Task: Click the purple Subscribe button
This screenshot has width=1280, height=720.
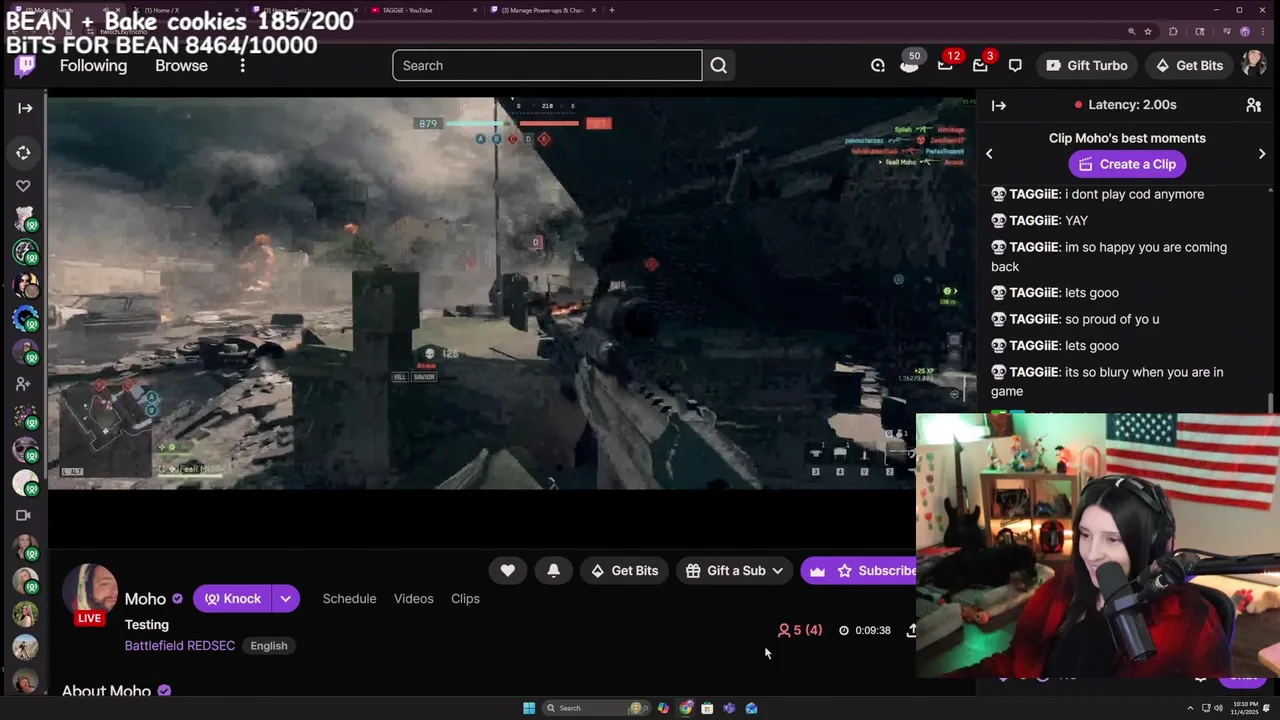Action: tap(860, 571)
